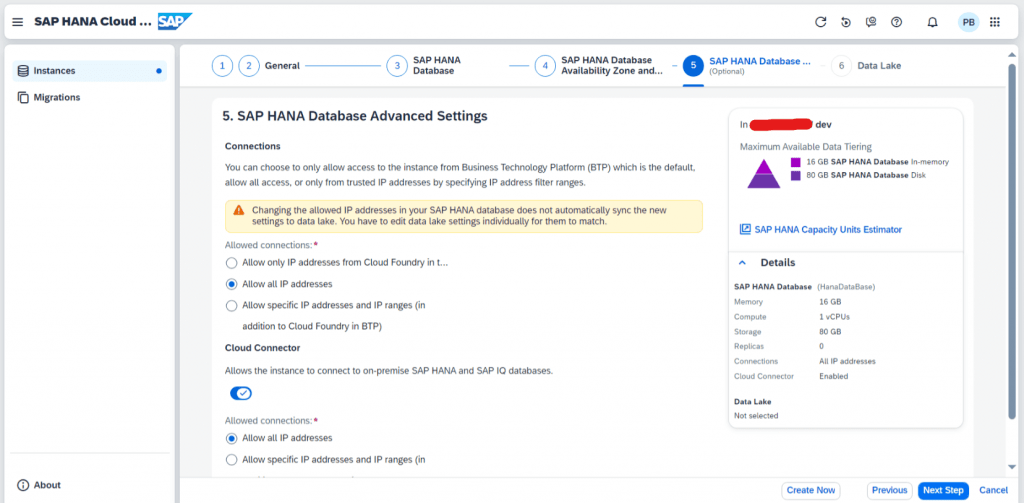Open SAP HANA Capacity Units Estimator link
The width and height of the screenshot is (1024, 503).
tap(827, 229)
